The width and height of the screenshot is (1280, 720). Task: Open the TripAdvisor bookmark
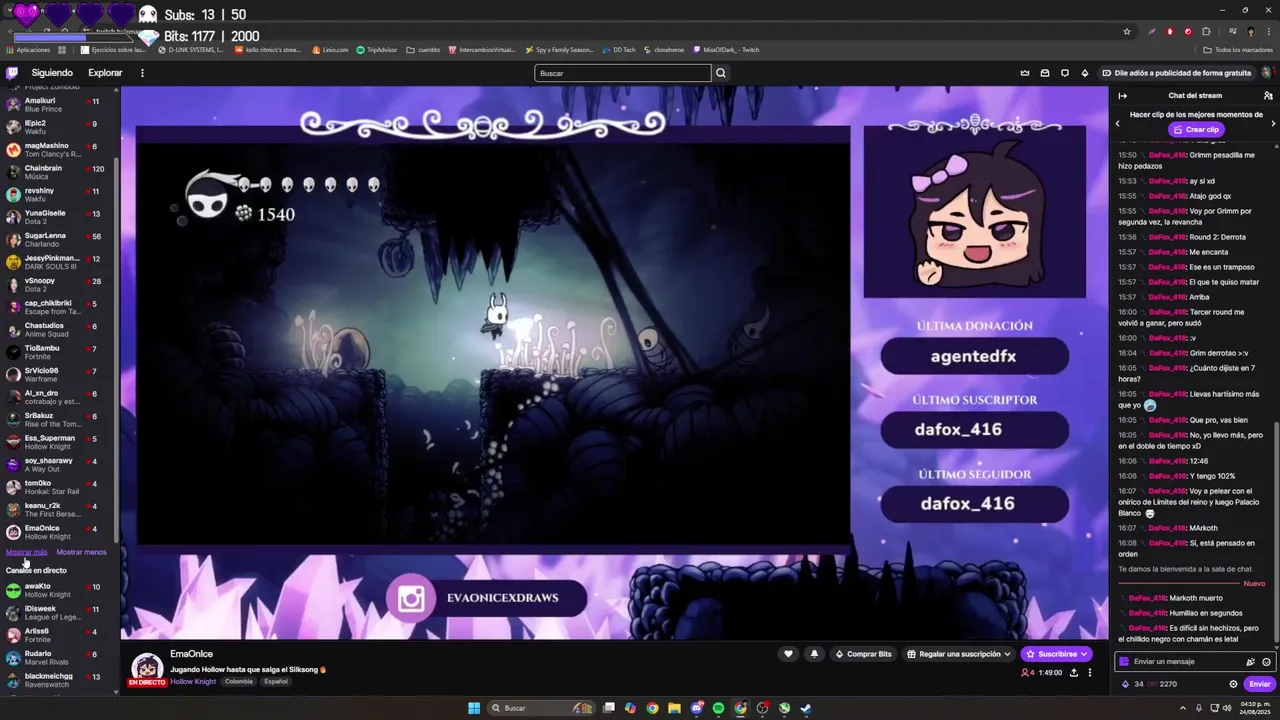(377, 50)
